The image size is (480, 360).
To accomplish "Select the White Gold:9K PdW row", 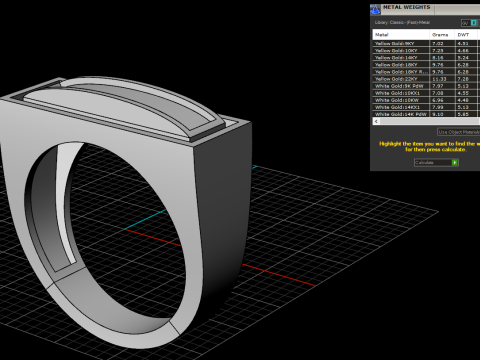I will (426, 86).
